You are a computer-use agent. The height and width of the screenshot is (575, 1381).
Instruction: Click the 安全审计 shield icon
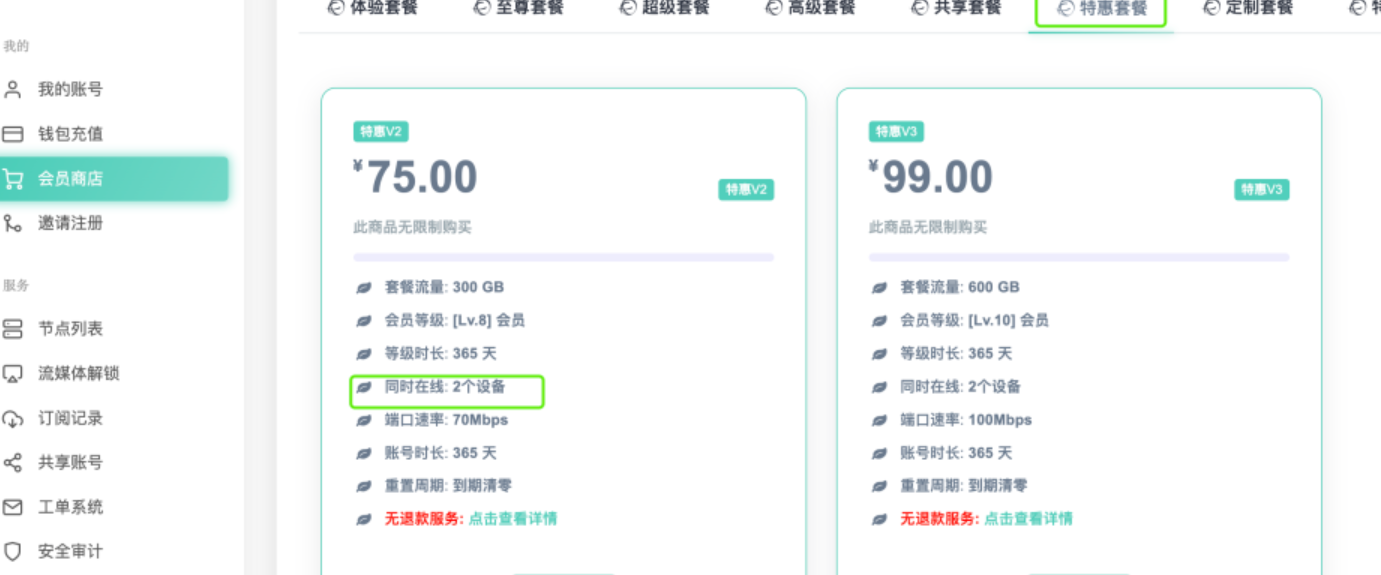[x=13, y=551]
